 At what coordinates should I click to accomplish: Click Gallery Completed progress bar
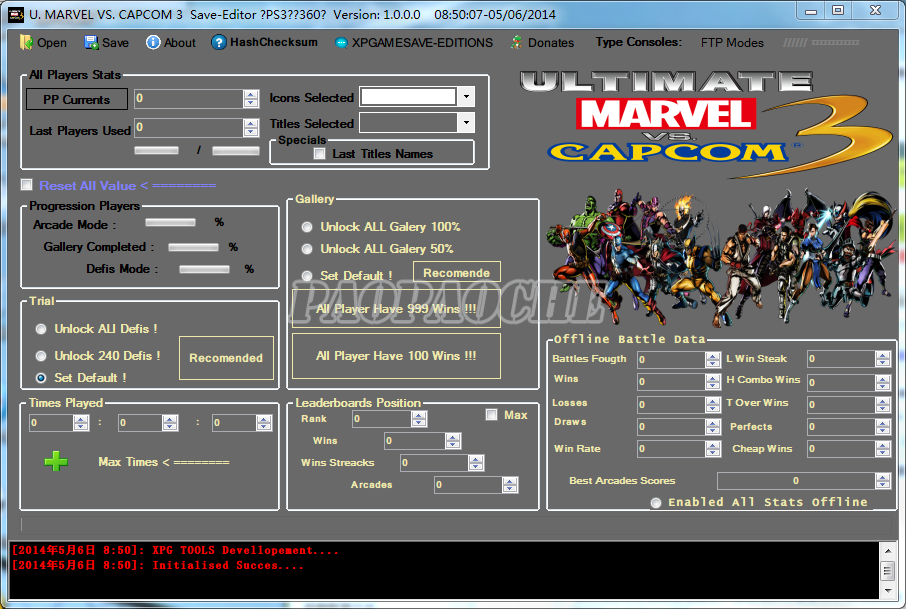pos(194,247)
